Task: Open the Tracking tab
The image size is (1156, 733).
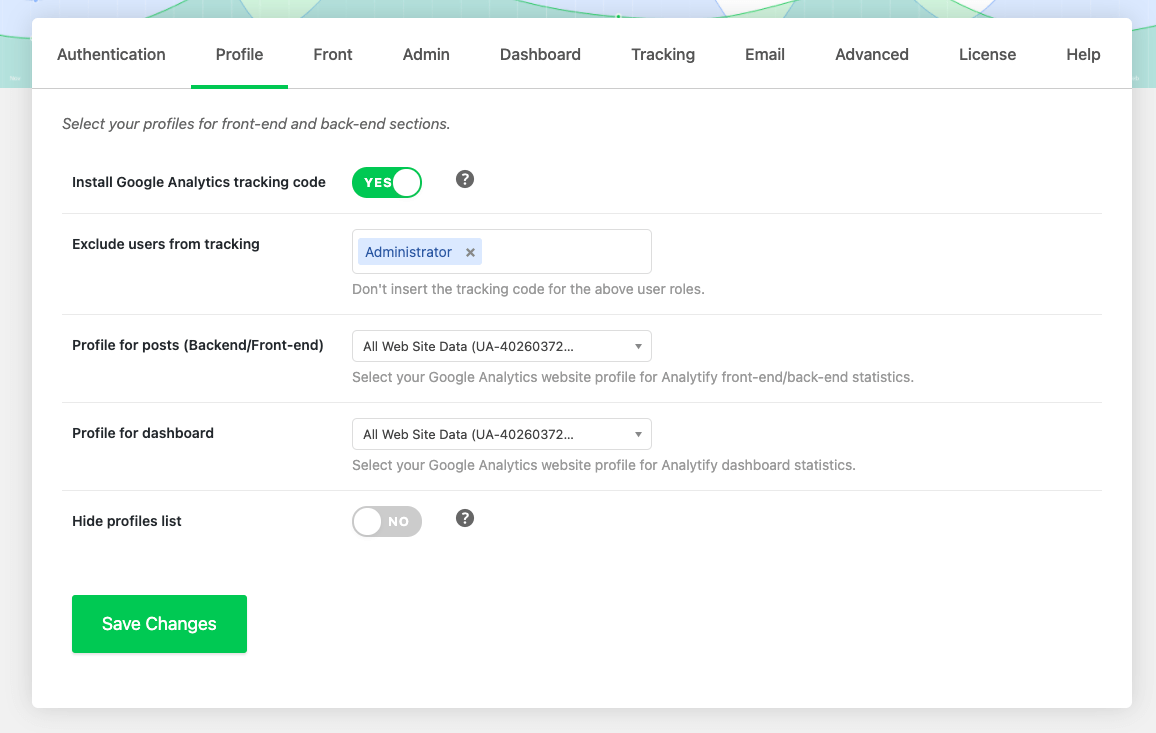Action: (x=663, y=55)
